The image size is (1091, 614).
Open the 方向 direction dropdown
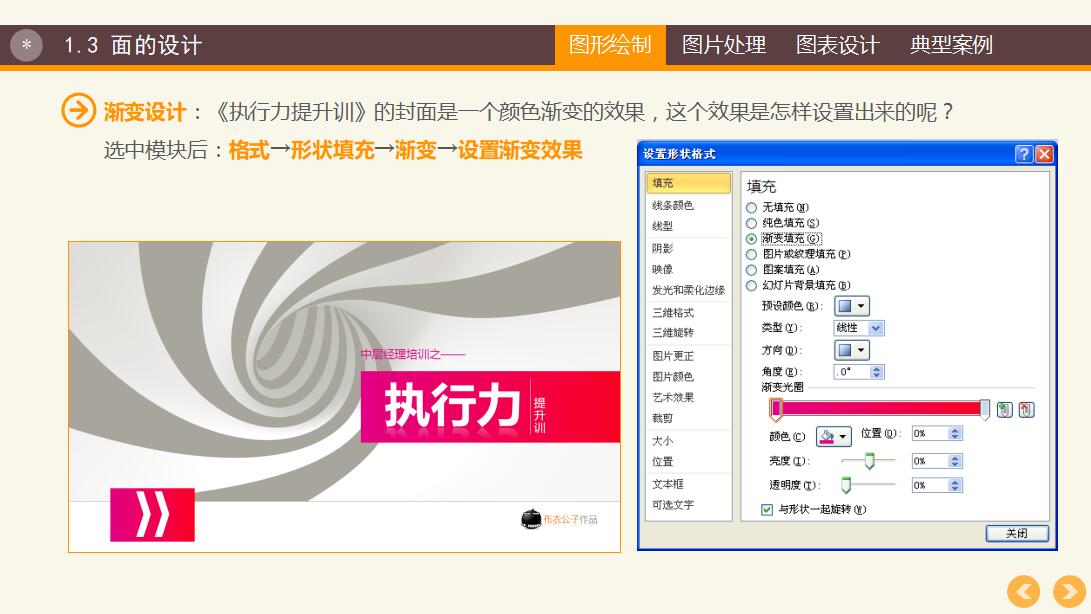[x=851, y=350]
